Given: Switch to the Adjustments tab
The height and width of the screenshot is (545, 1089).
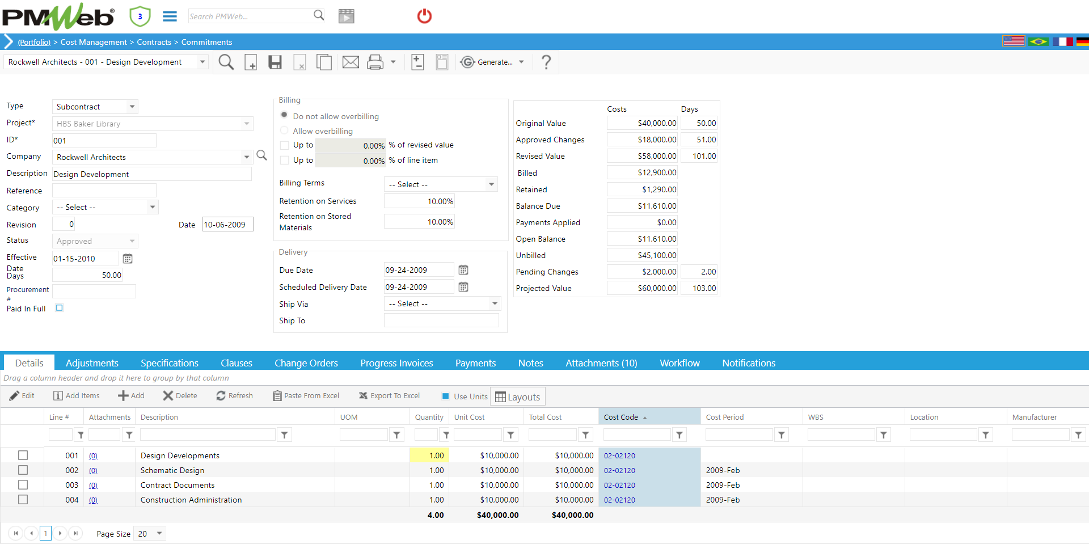Looking at the screenshot, I should [92, 363].
